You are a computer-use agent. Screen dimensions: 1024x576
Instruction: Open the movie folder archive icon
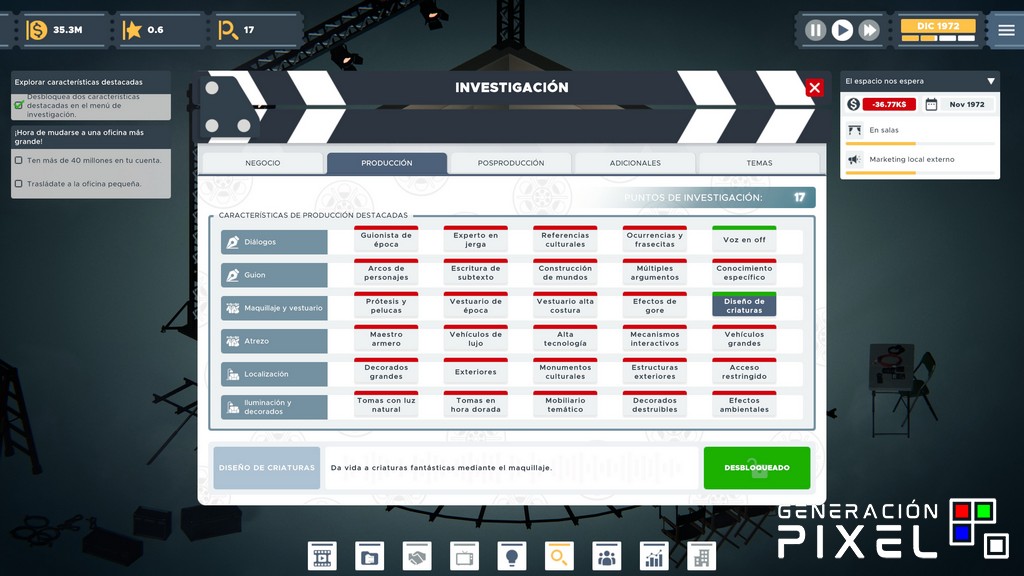pos(369,555)
